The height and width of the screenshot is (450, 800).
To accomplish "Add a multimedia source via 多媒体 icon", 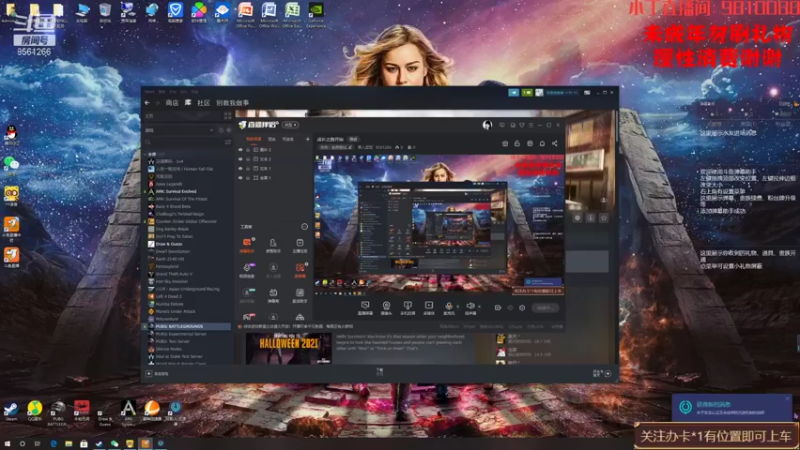I will coord(429,307).
